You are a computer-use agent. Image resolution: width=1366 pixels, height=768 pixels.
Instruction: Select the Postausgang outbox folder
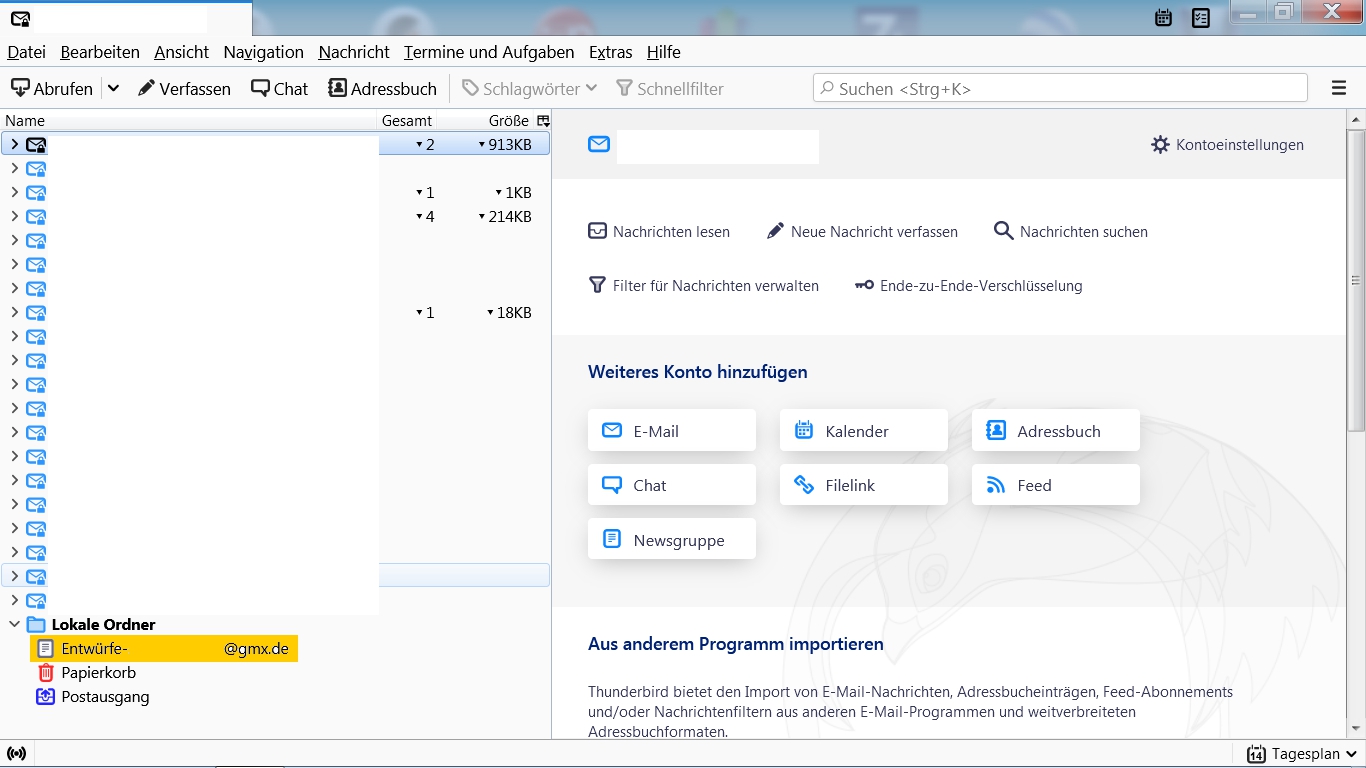(x=105, y=696)
